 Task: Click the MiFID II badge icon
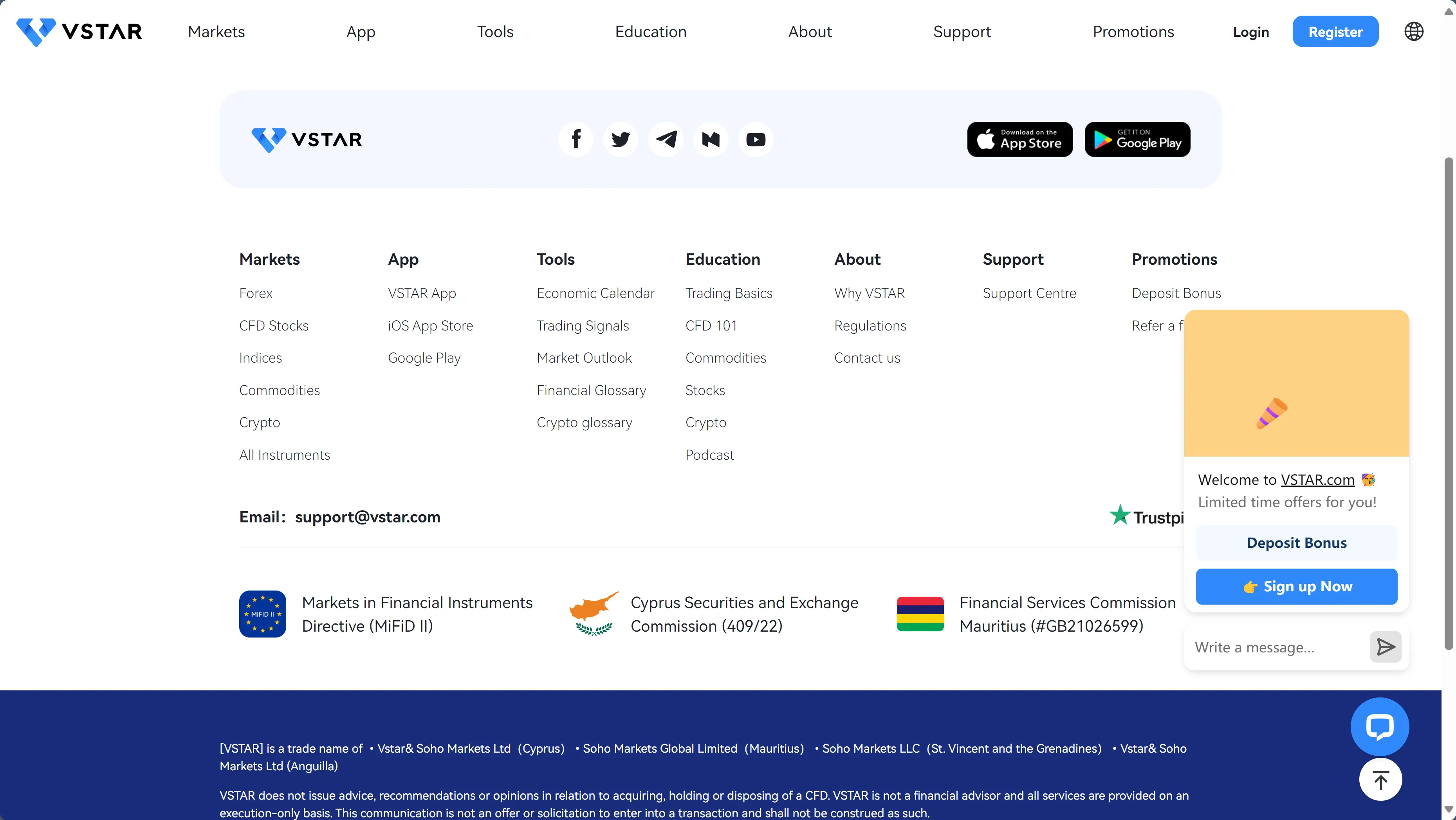pos(262,614)
